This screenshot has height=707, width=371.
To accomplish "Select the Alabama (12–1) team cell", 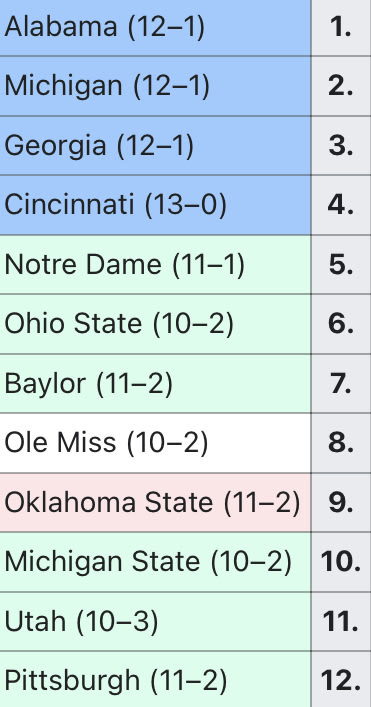I will pos(155,28).
